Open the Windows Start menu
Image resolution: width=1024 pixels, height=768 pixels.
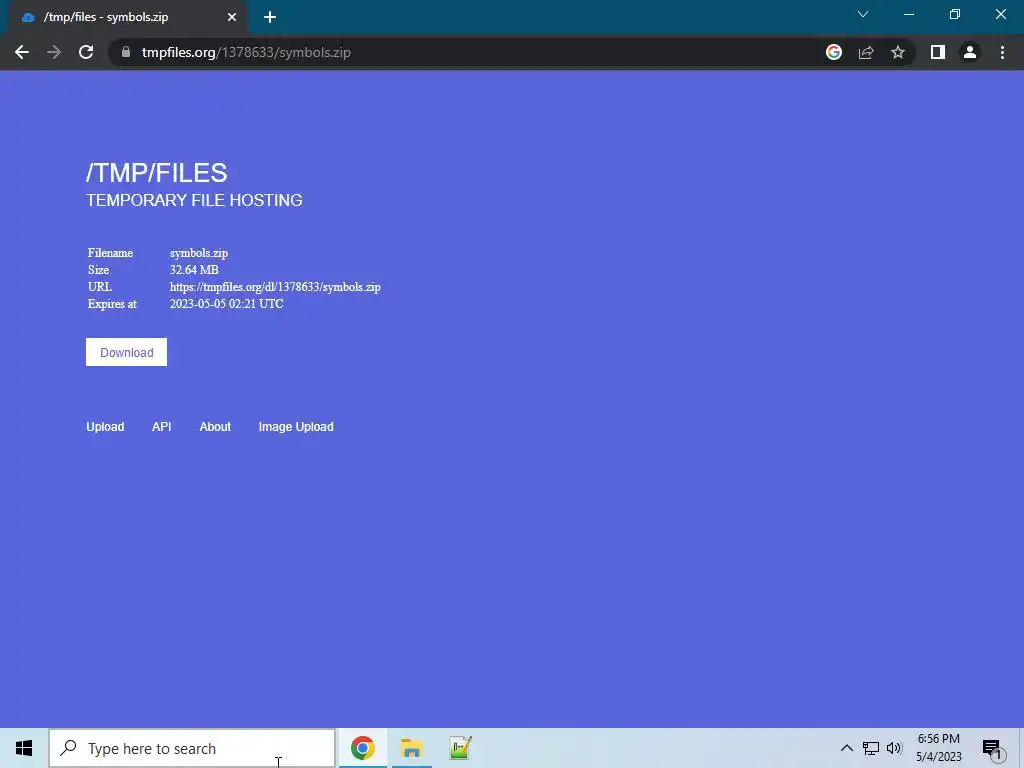coord(24,748)
